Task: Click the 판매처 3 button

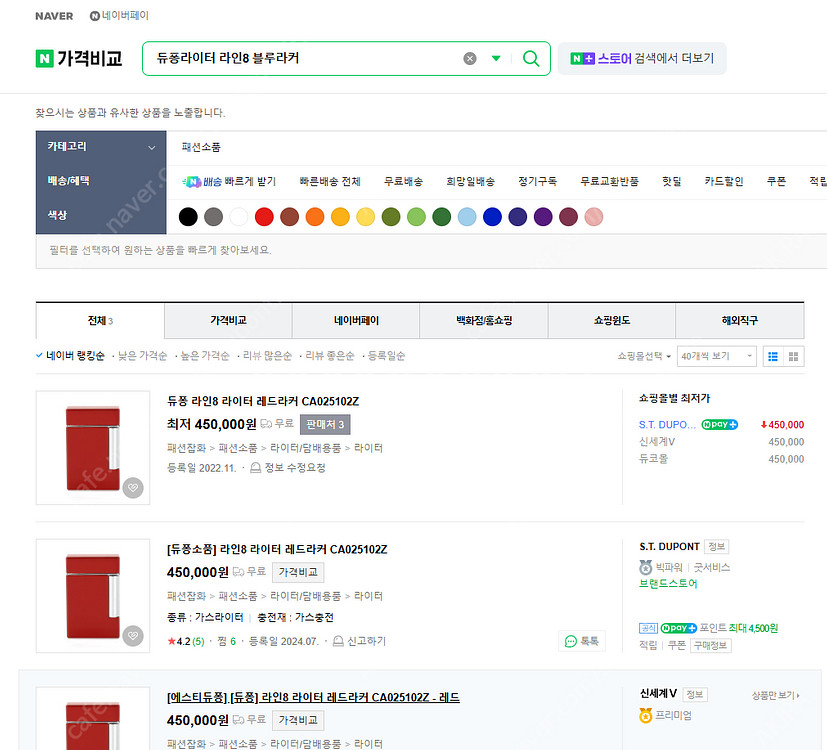Action: point(325,425)
